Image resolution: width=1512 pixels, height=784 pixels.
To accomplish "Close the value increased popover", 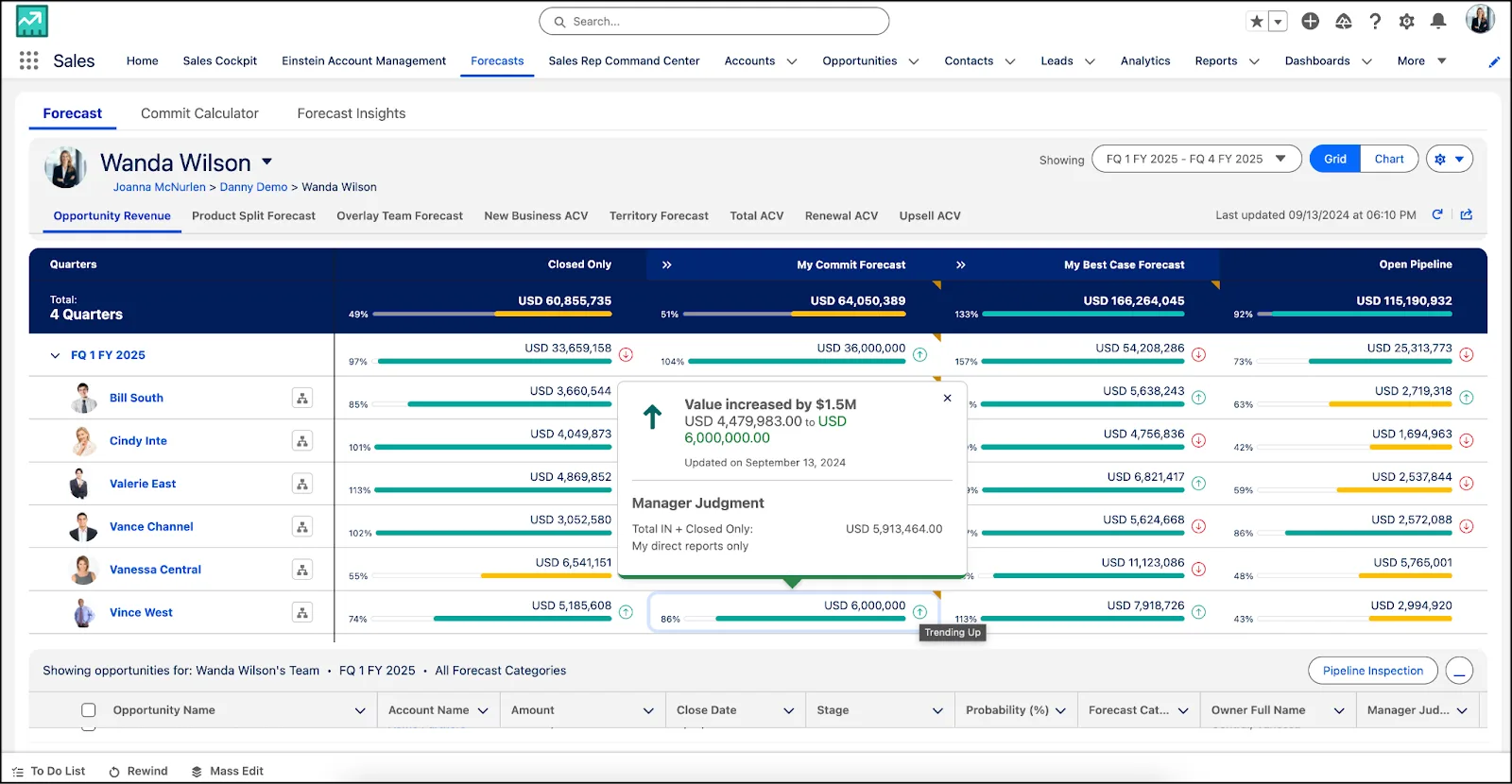I will (947, 398).
